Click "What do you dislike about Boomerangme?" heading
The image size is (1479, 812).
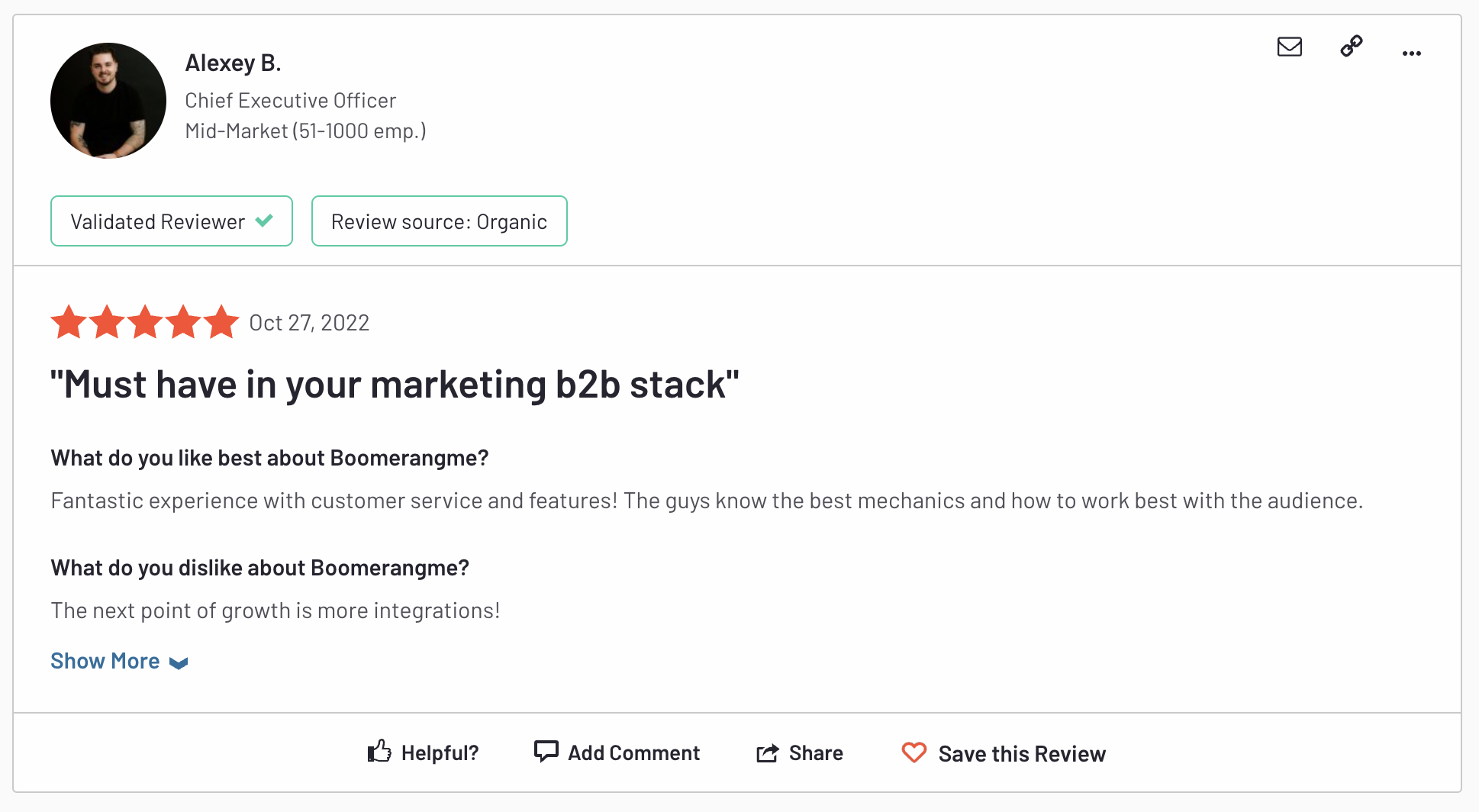point(259,568)
